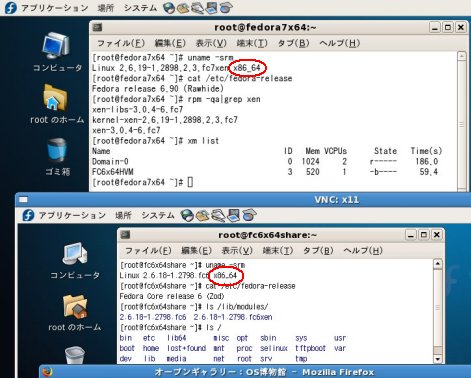Open the システム menu in the outer top panel
This screenshot has width=471, height=378.
[x=140, y=8]
